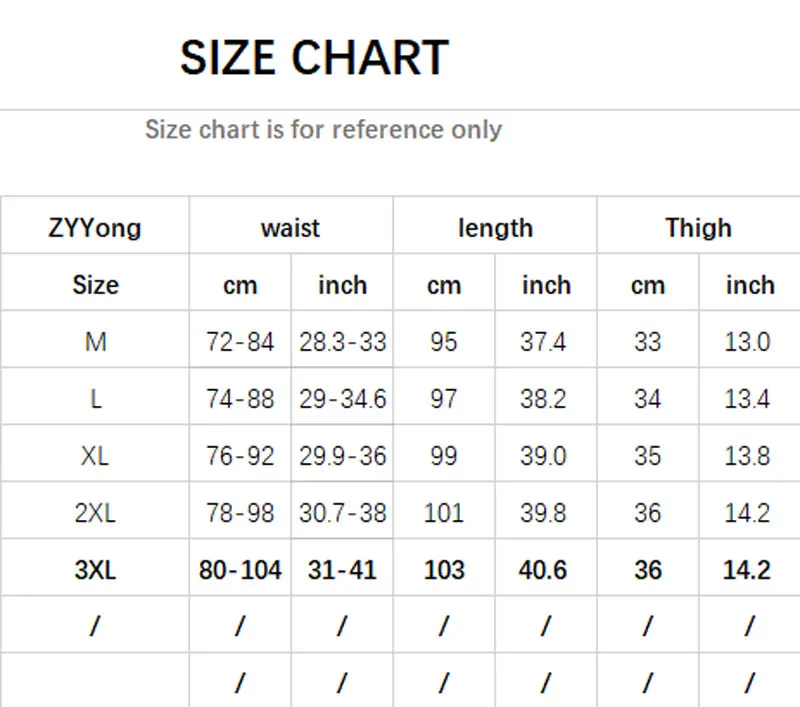
Task: Click the 80-104 waist cm cell
Action: (240, 570)
